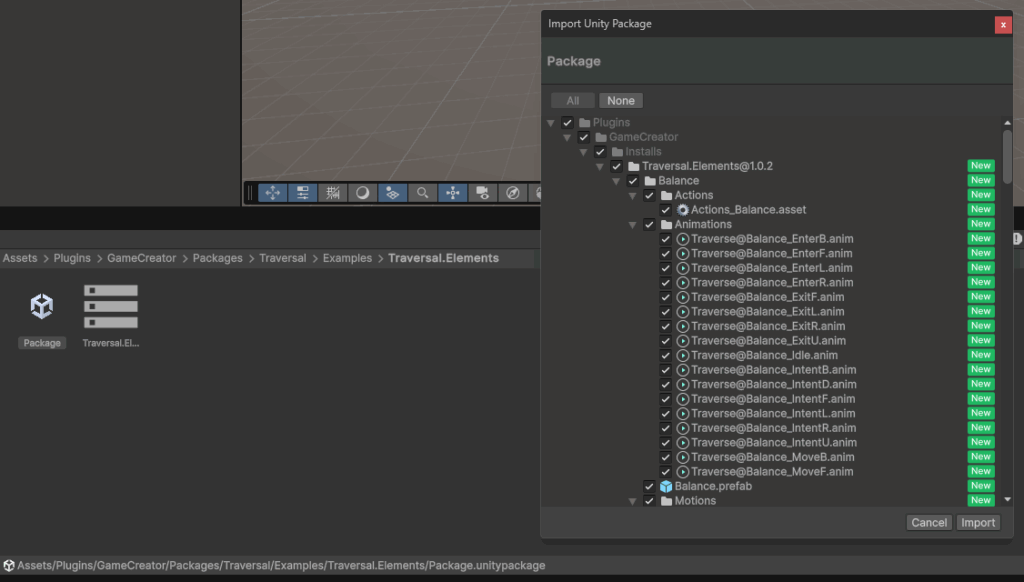Click the blue cube icon of Balance.prefab
Image resolution: width=1024 pixels, height=582 pixels.
click(x=666, y=486)
